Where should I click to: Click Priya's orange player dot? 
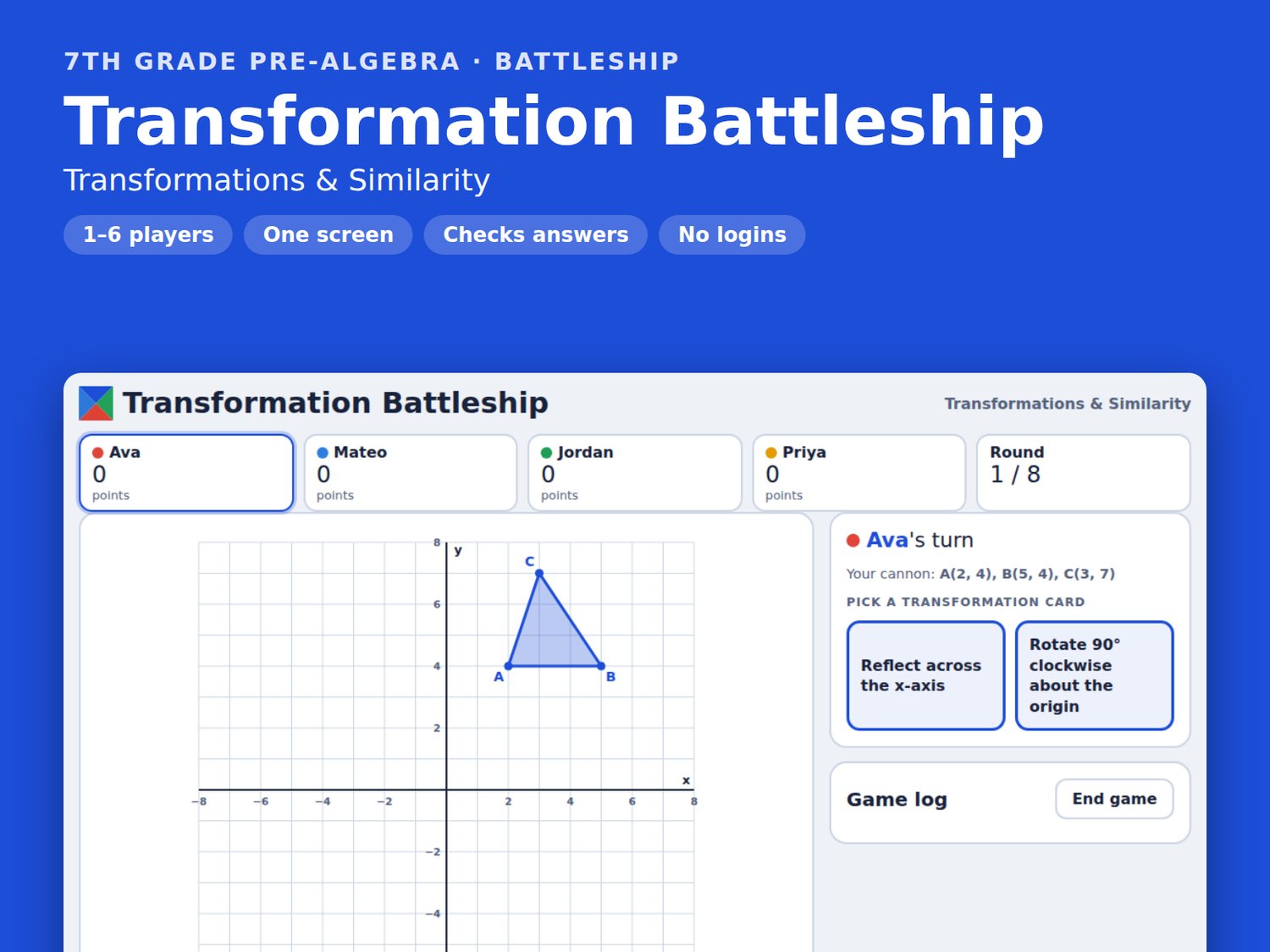[771, 453]
